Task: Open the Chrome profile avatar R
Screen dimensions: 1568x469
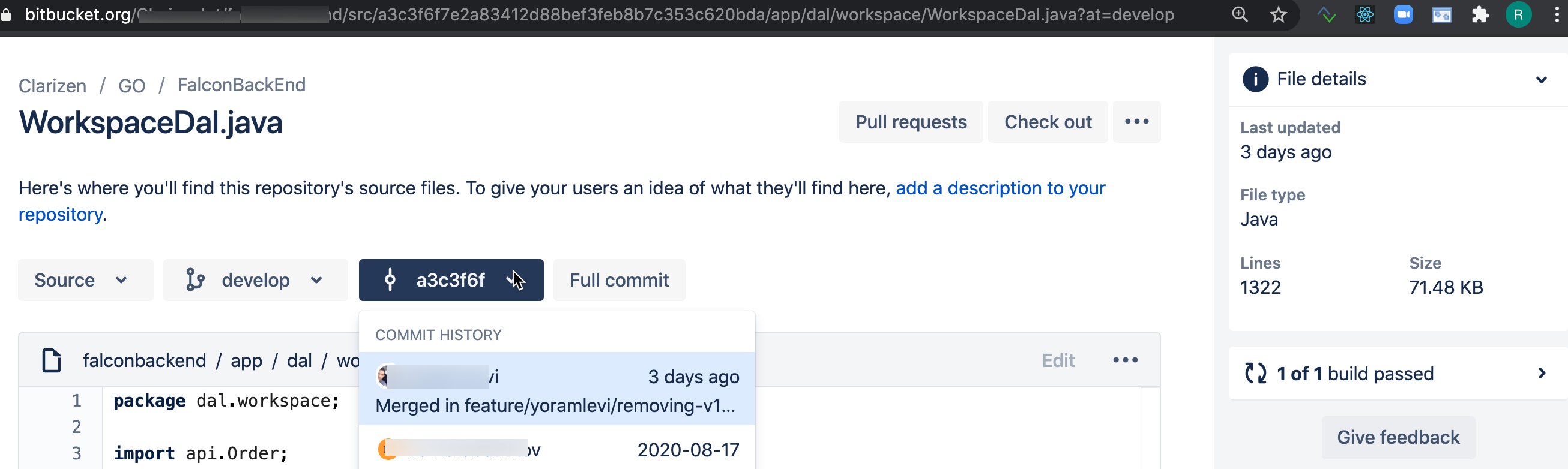Action: click(1518, 14)
